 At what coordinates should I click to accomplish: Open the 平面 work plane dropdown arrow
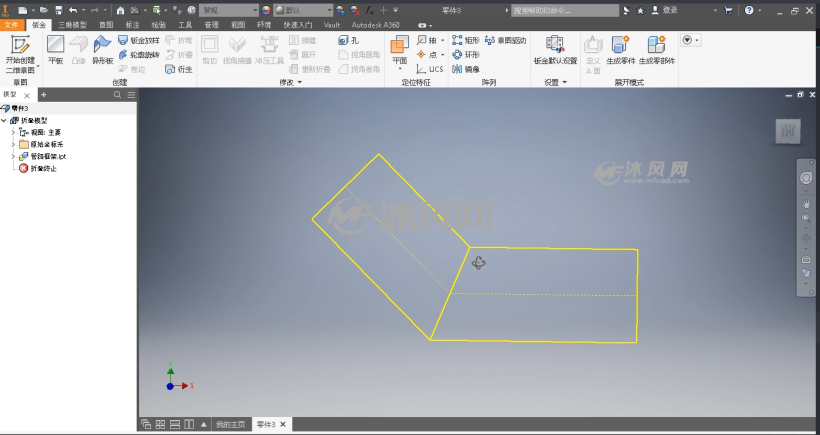(x=400, y=70)
